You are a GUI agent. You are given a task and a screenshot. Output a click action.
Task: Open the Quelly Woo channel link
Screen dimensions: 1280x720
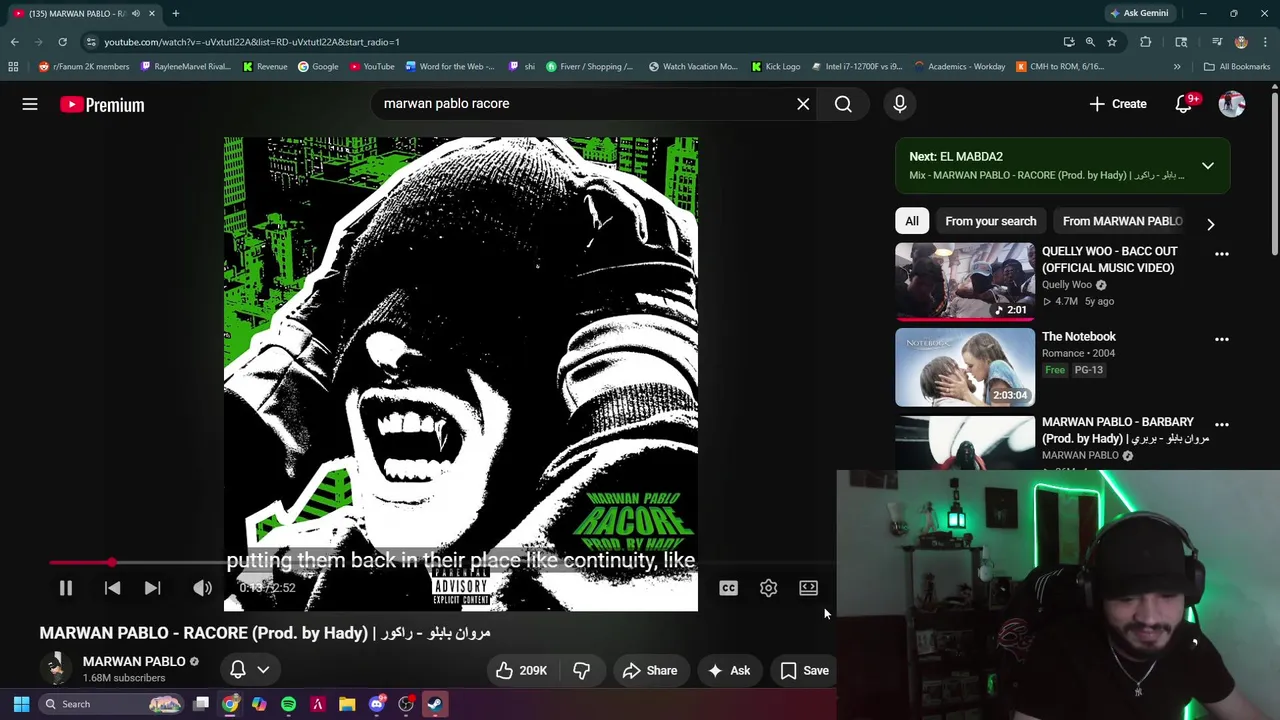[x=1067, y=285]
